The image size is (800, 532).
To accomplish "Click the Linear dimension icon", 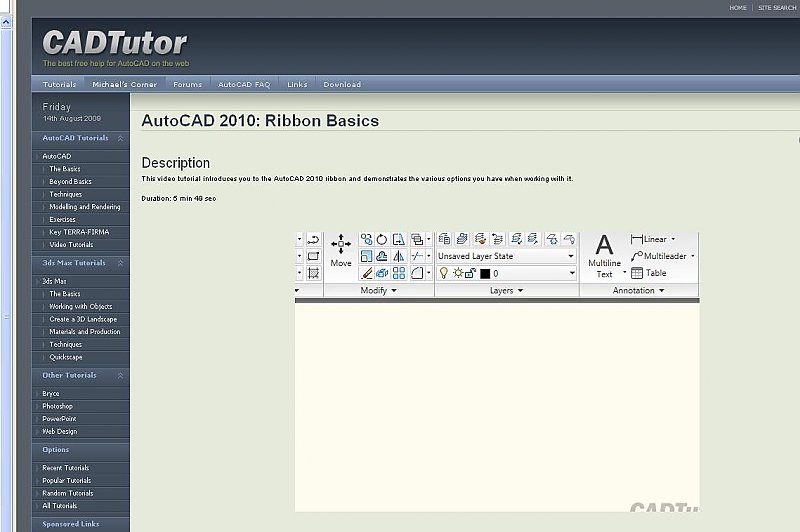I will pos(636,239).
